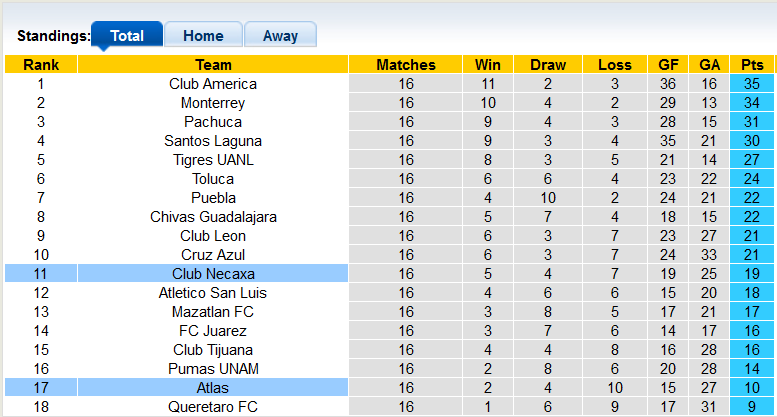Select the Away standings tab

tap(280, 36)
